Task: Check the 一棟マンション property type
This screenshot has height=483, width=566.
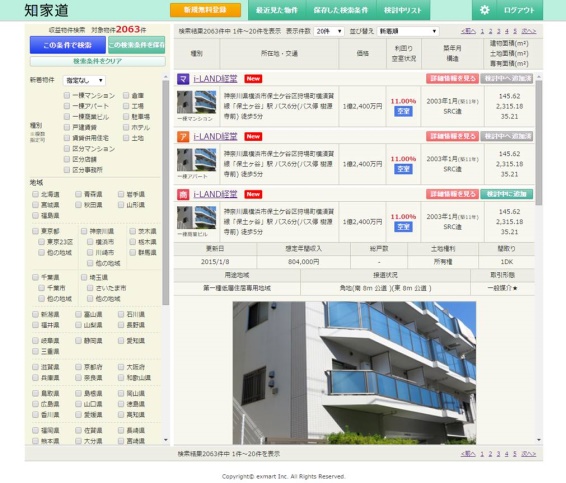Action: click(x=67, y=95)
